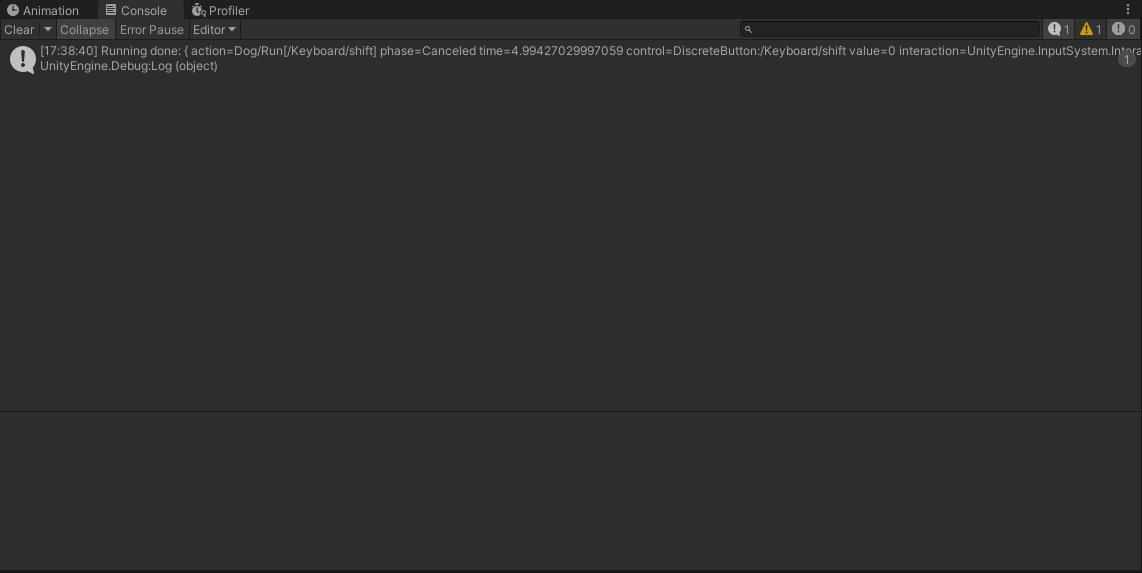Toggle warning filter with yellow triangle
This screenshot has width=1142, height=573.
coord(1090,29)
